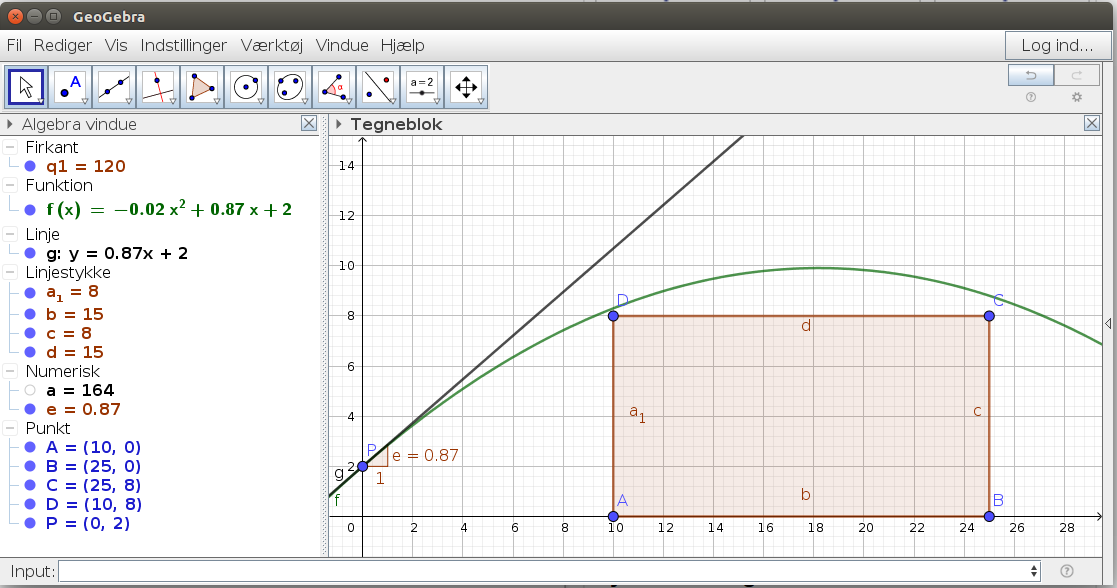Select algebra row a₁ = 8
The height and width of the screenshot is (588, 1117).
click(x=73, y=292)
